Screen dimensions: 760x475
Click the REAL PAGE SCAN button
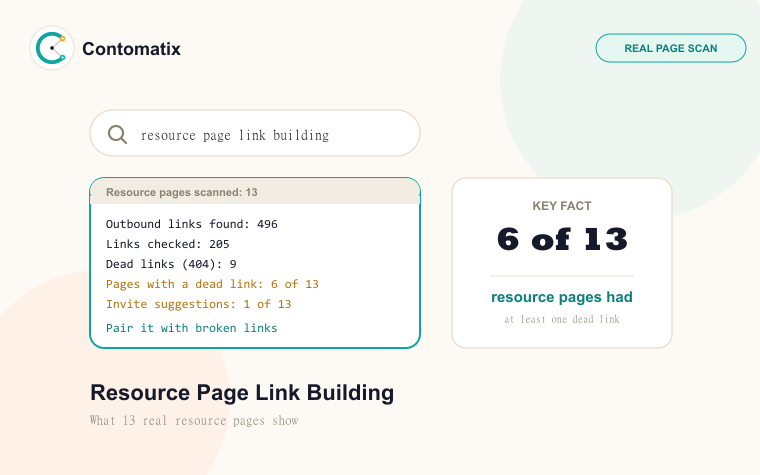(671, 48)
